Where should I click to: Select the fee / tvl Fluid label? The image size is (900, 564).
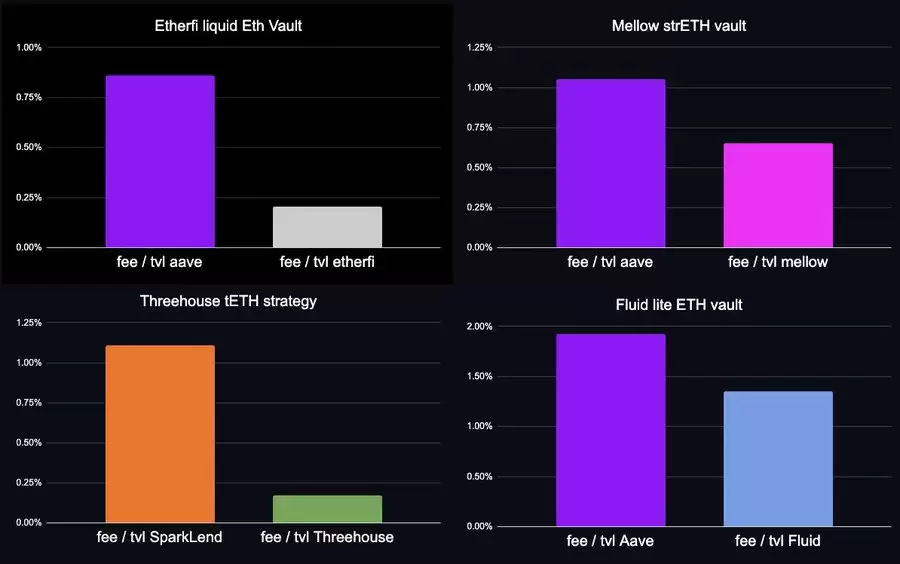[778, 540]
